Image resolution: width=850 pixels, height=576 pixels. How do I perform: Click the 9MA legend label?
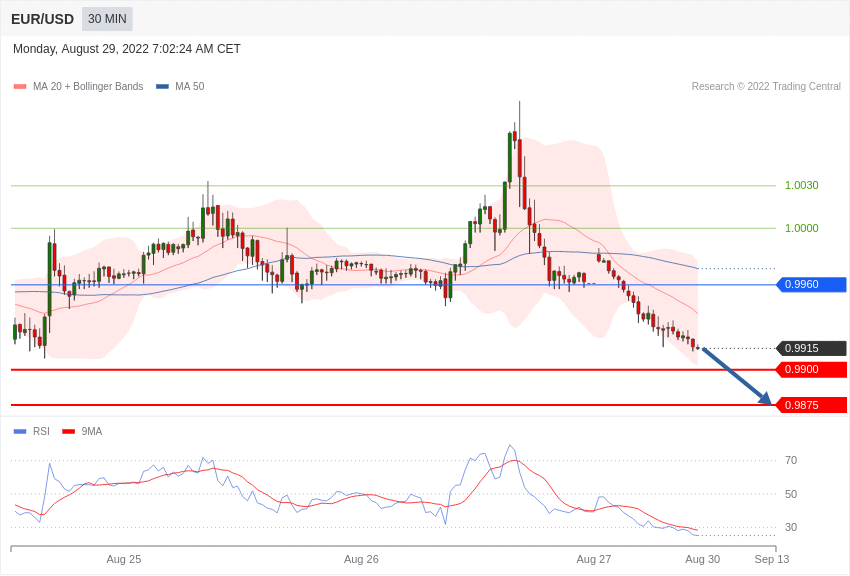coord(92,432)
